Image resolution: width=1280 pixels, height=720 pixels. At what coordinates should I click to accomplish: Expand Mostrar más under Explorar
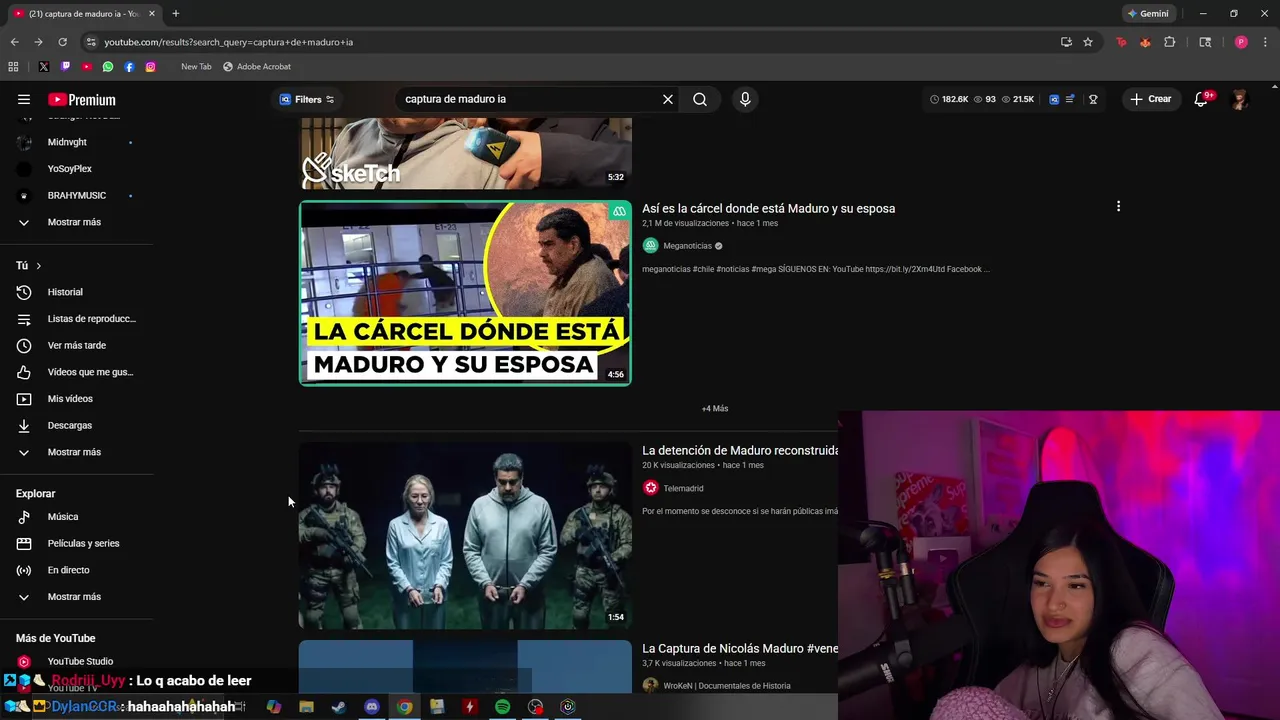[x=75, y=597]
